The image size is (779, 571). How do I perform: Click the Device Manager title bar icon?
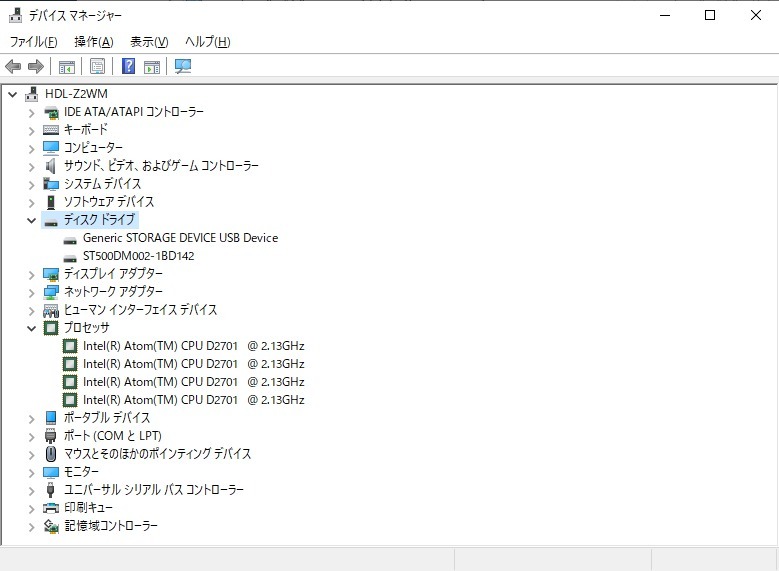15,15
